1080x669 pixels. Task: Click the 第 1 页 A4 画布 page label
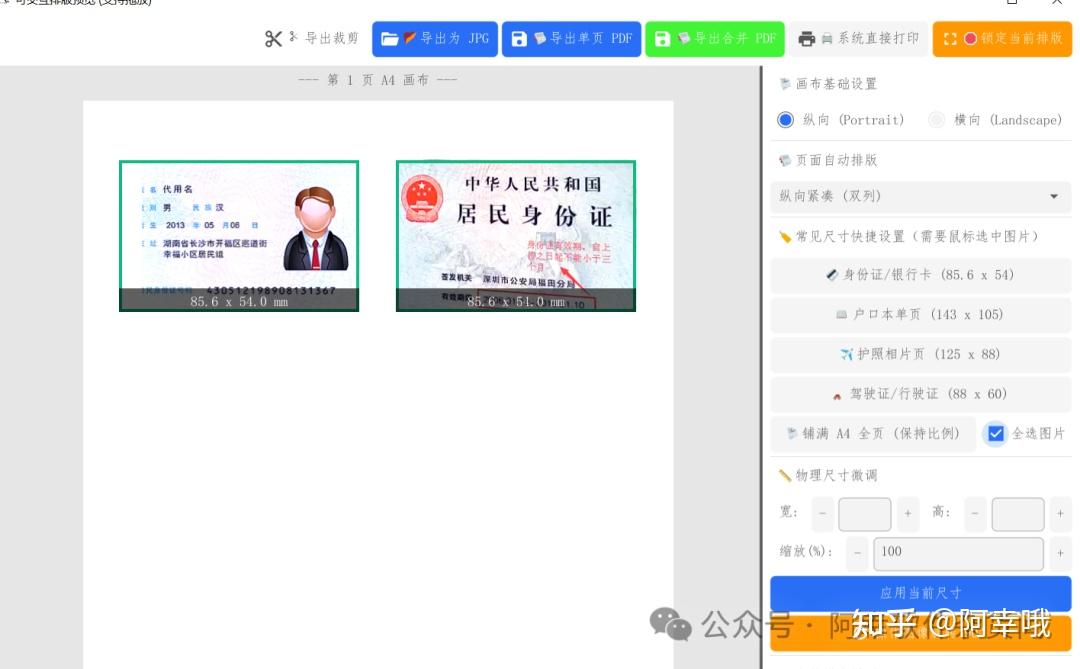(378, 80)
